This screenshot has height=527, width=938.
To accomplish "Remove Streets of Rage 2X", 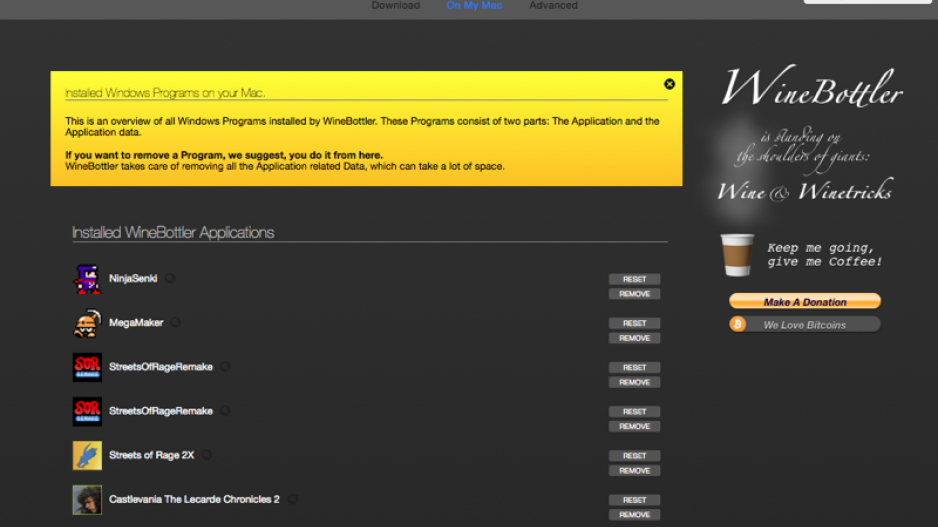I will pyautogui.click(x=635, y=471).
